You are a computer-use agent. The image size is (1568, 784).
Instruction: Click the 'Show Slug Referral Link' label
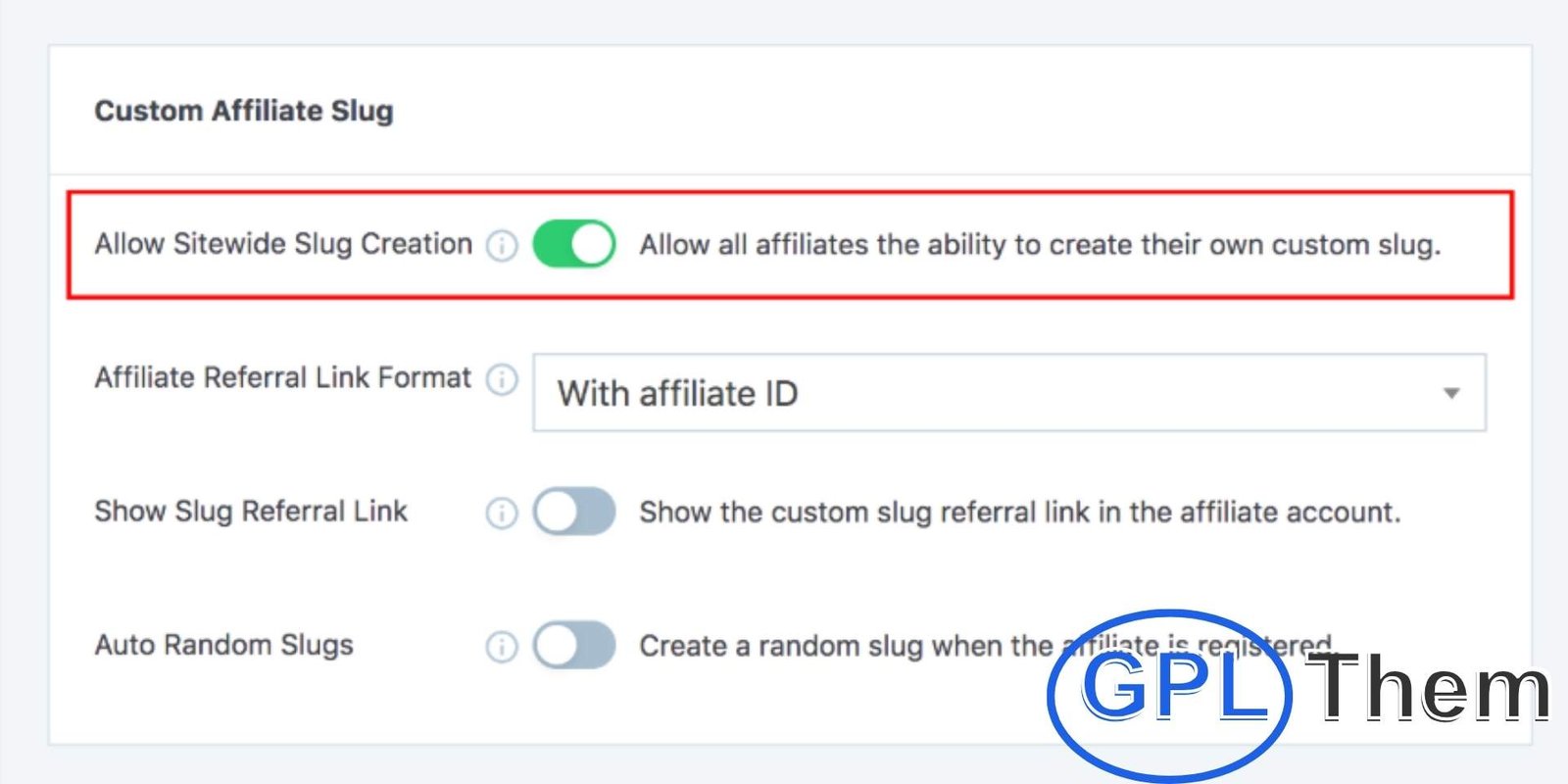[251, 512]
